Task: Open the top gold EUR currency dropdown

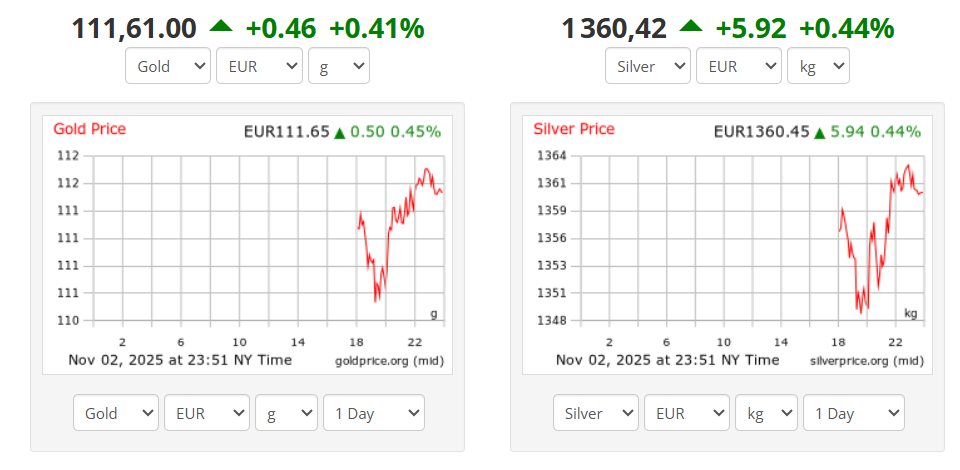Action: click(x=259, y=67)
